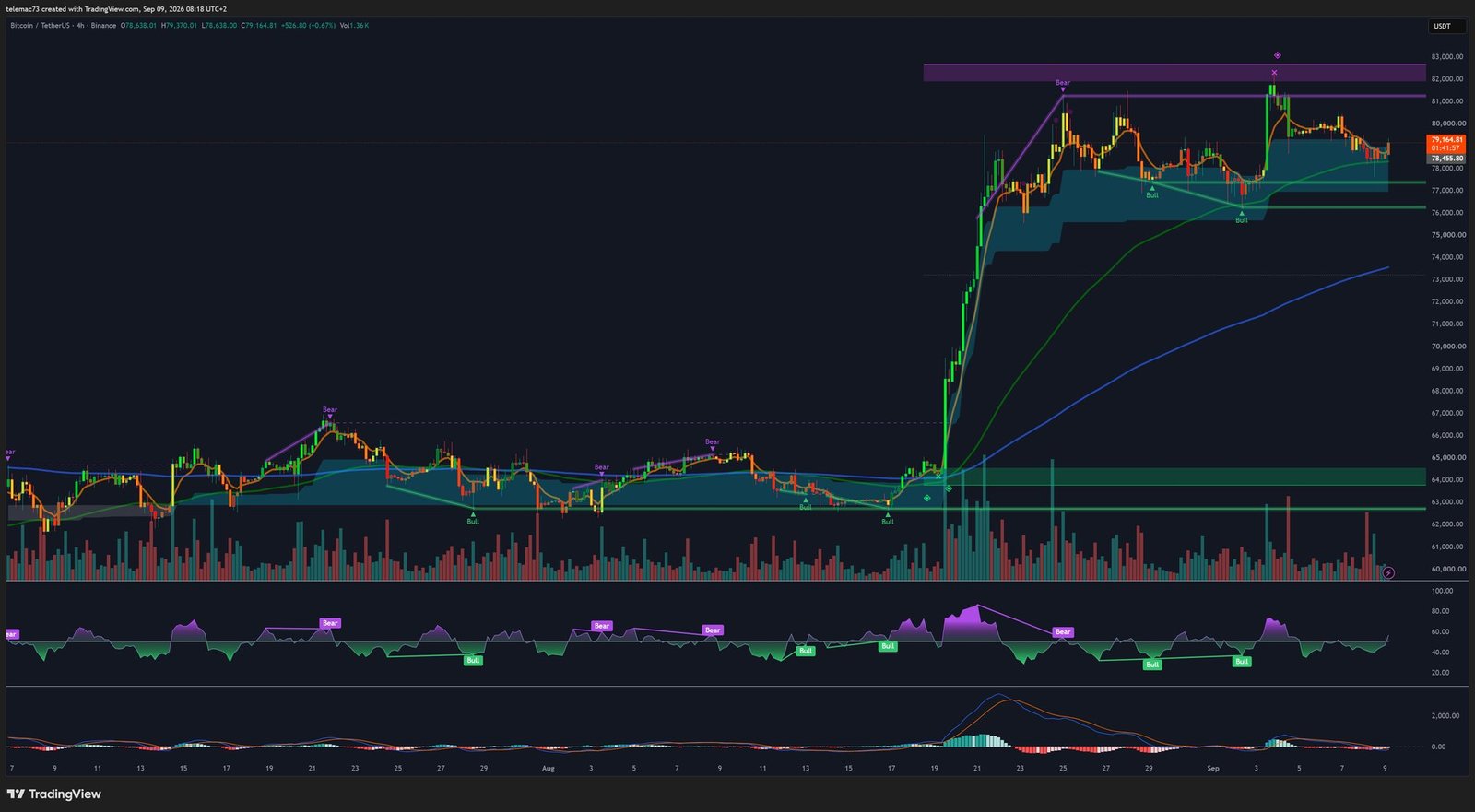Click the Bear marker above the 66,500 dashed high
Image resolution: width=1475 pixels, height=812 pixels.
330,412
